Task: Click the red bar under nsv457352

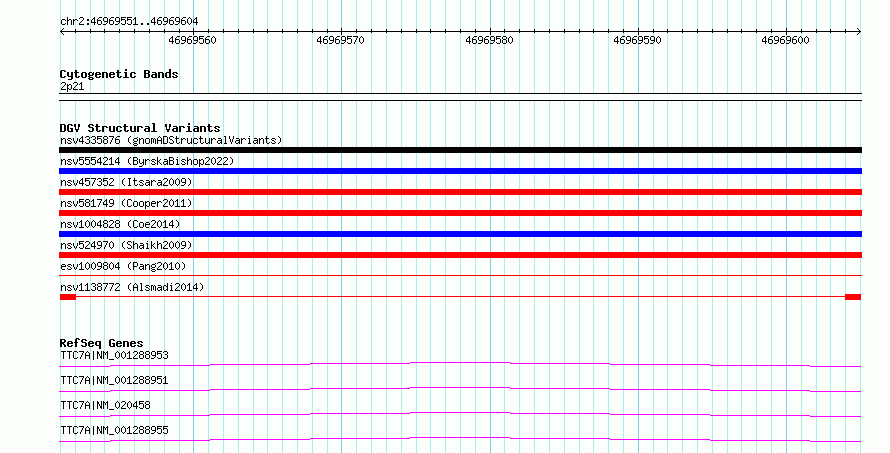Action: click(x=460, y=192)
